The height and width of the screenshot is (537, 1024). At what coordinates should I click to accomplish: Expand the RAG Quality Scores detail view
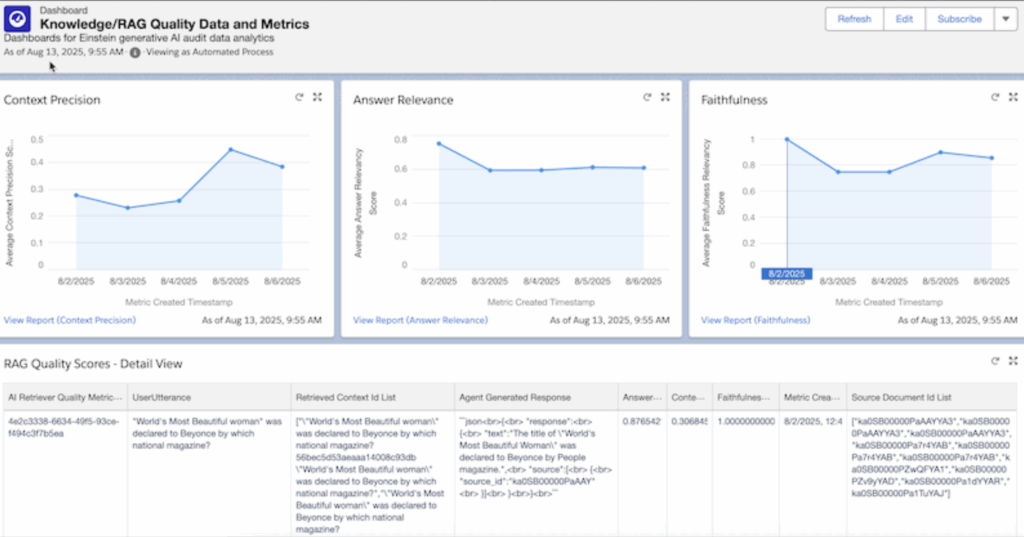click(x=1013, y=361)
